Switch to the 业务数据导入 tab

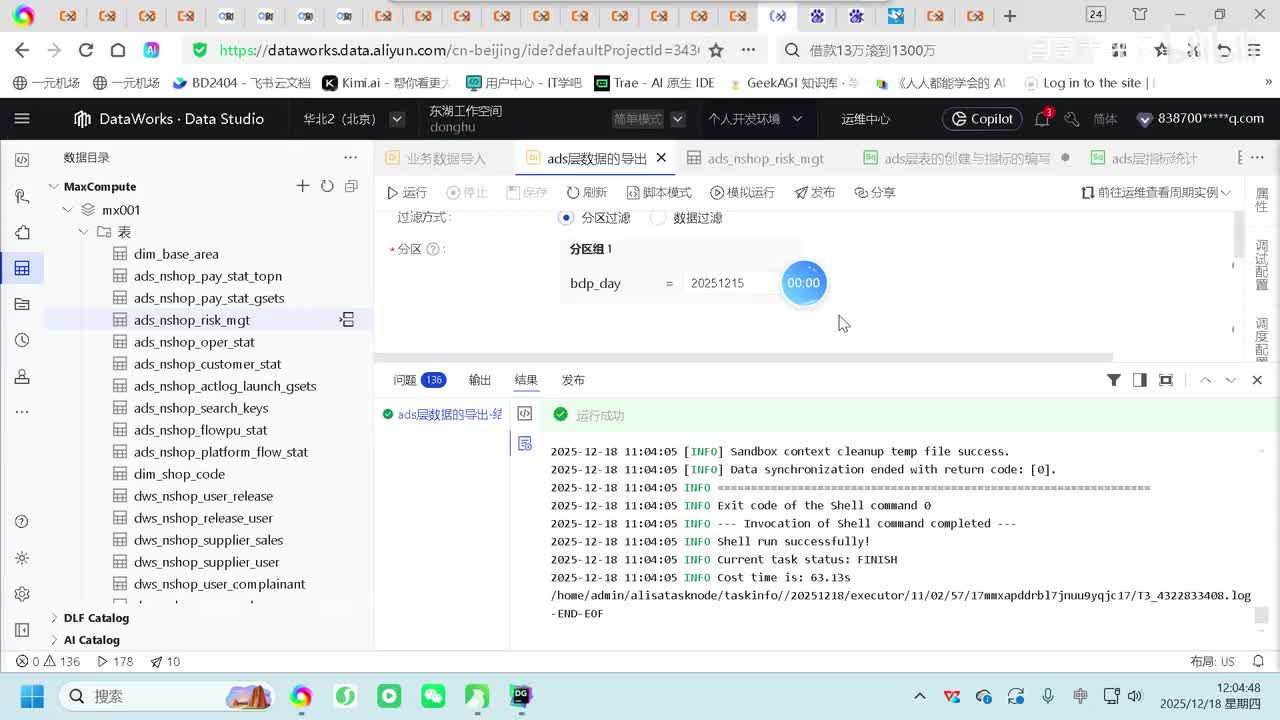click(435, 158)
